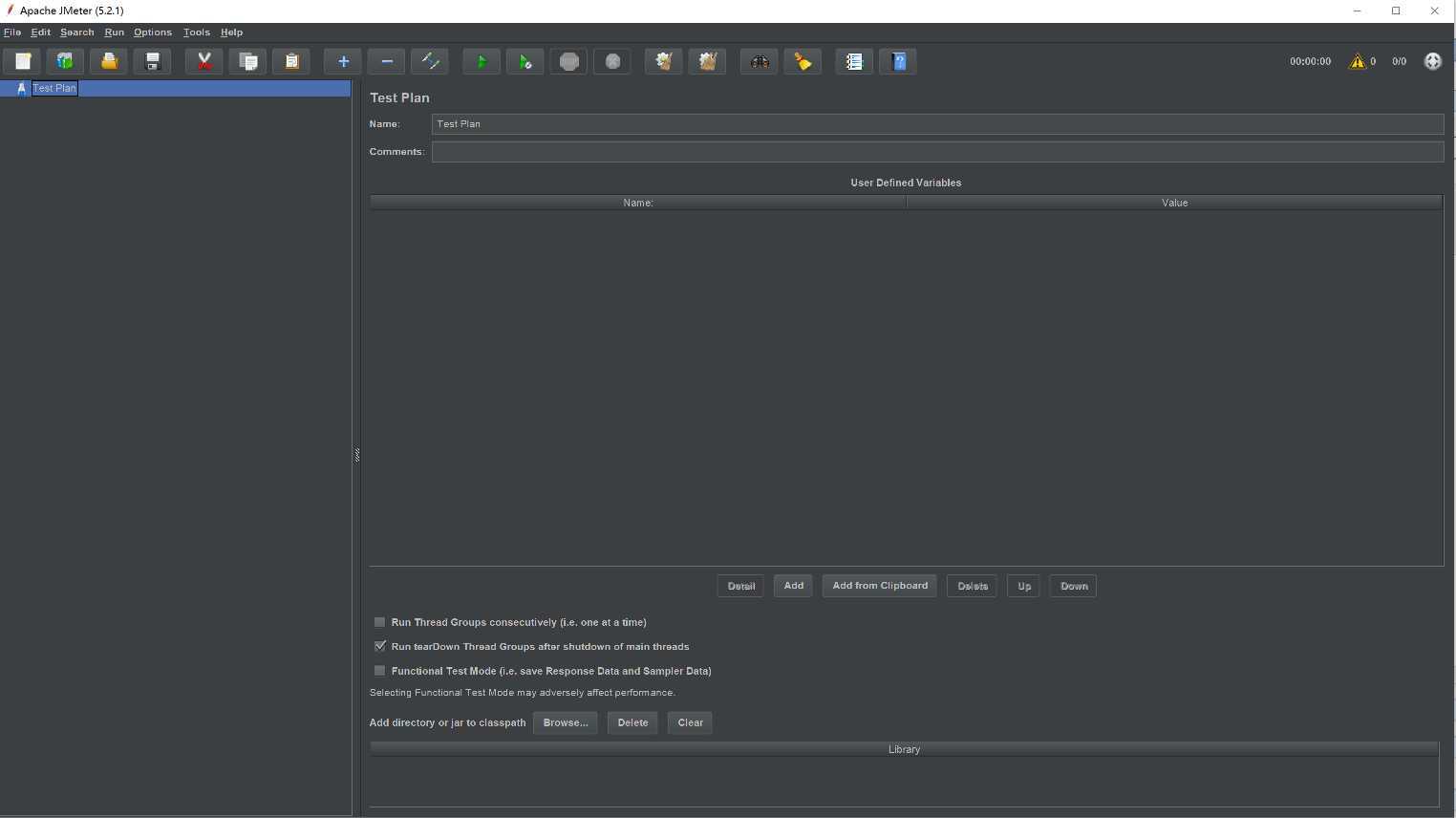
Task: Click the remote engine status icon
Action: point(1432,61)
